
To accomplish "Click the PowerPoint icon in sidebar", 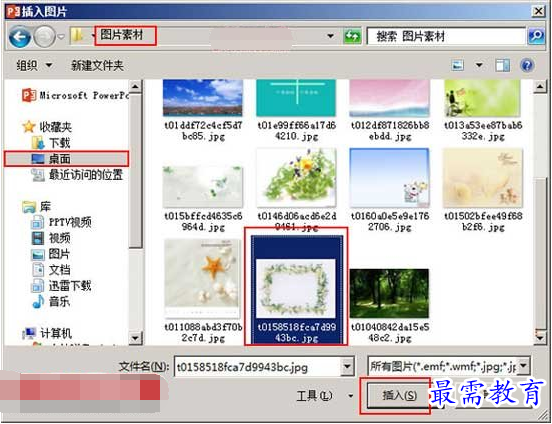I will click(x=29, y=95).
